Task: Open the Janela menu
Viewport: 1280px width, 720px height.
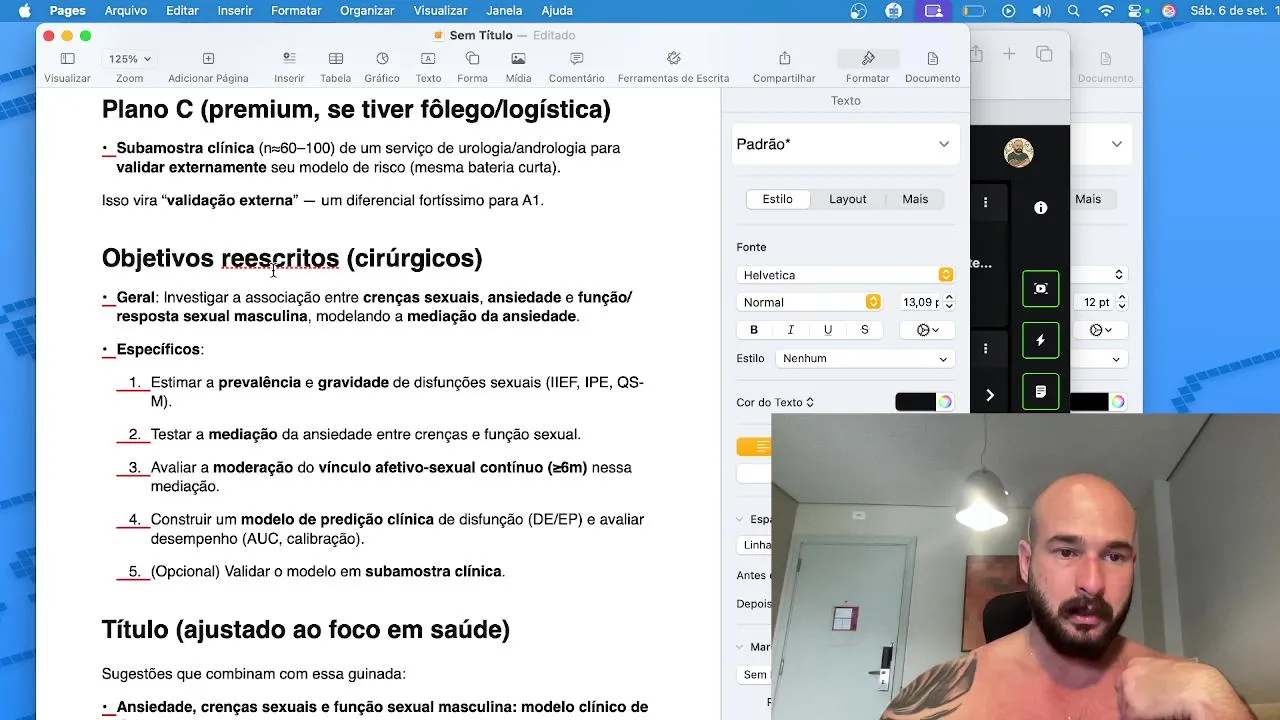Action: pyautogui.click(x=504, y=11)
